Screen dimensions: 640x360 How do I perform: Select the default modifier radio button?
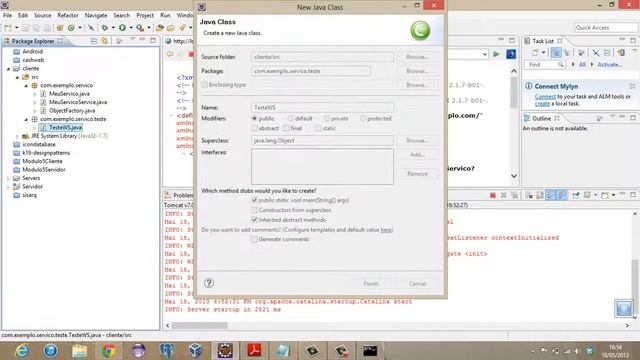coord(290,118)
